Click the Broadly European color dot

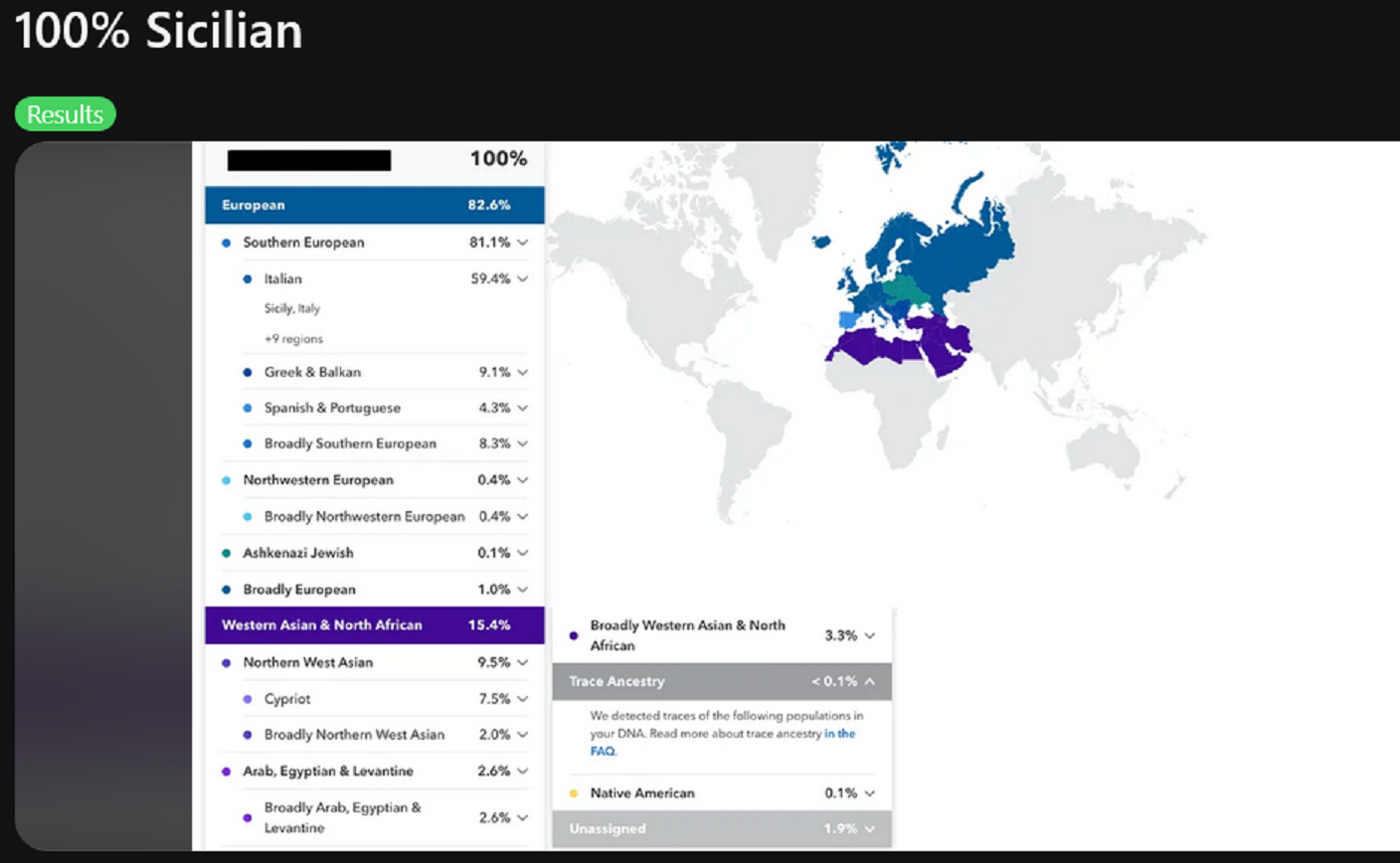point(227,590)
